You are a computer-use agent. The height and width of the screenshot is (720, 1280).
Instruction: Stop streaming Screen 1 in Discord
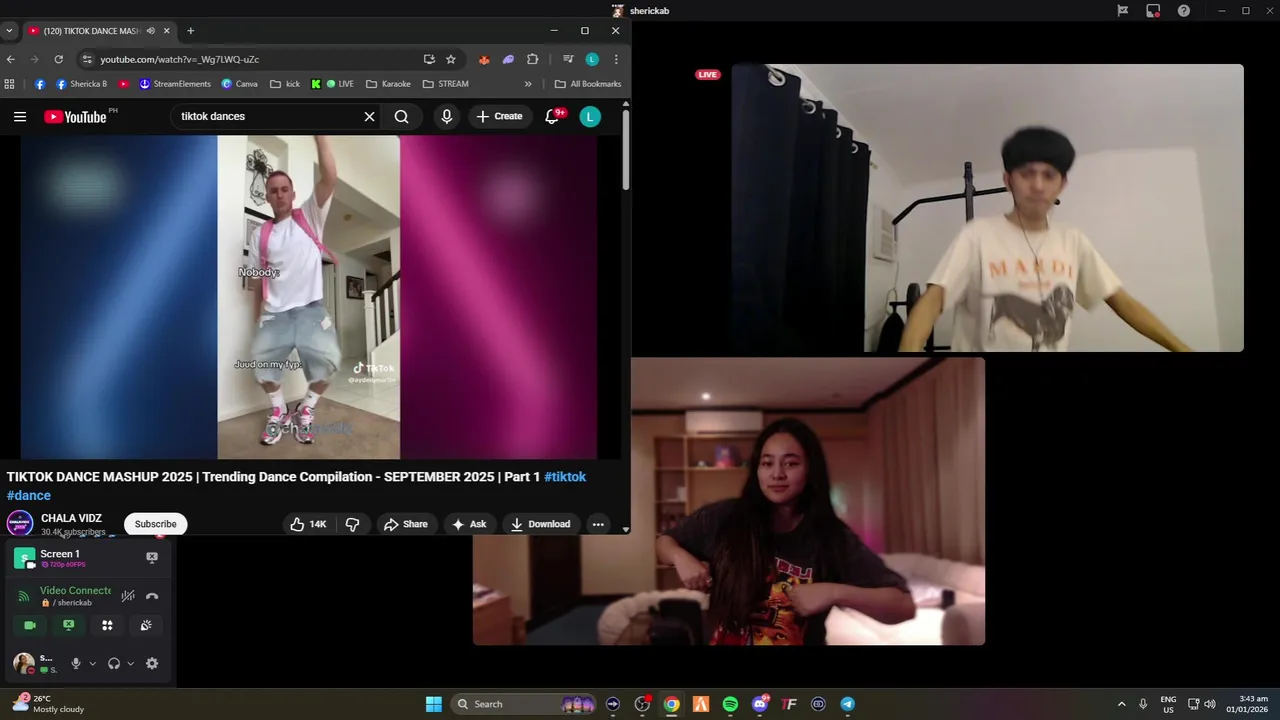pyautogui.click(x=152, y=558)
